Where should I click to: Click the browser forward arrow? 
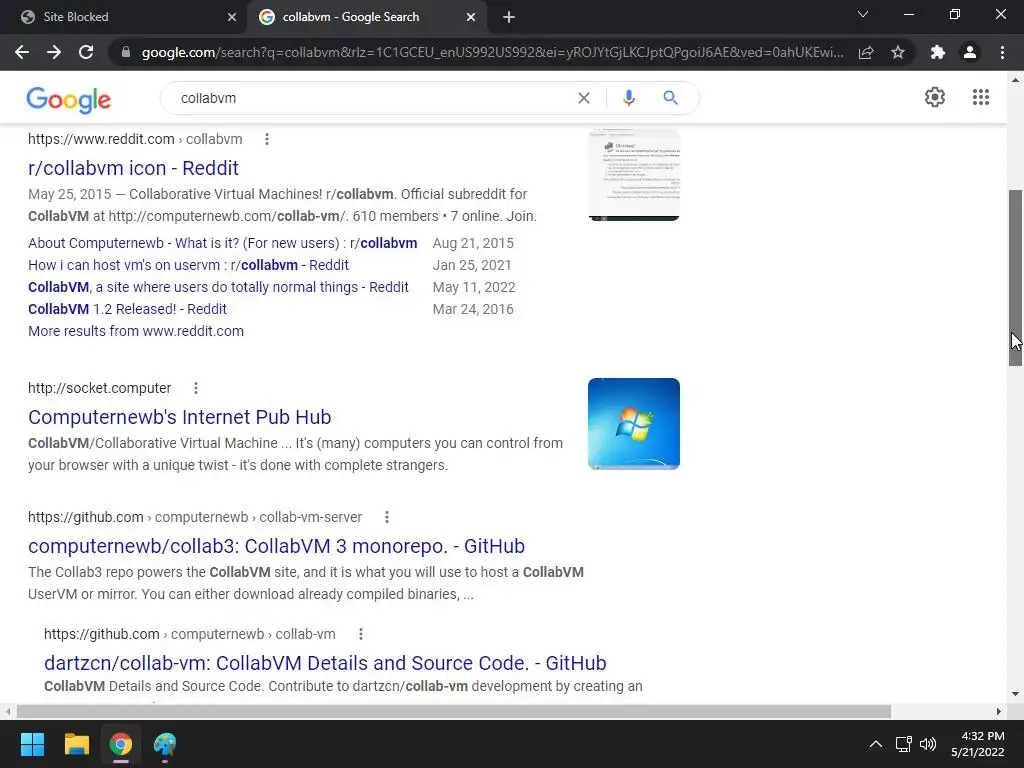pyautogui.click(x=54, y=52)
